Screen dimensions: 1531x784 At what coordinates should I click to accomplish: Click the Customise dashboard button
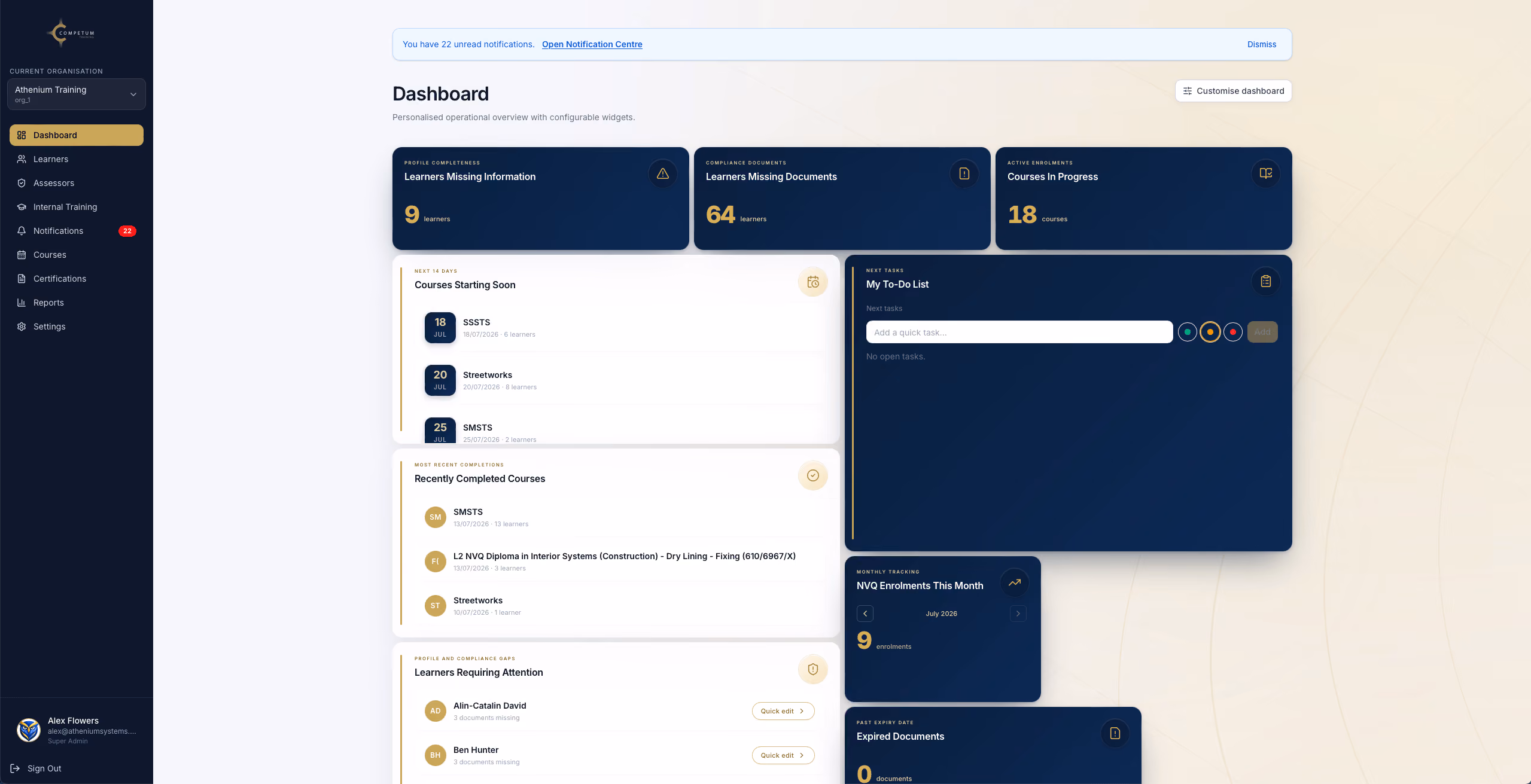[1233, 91]
